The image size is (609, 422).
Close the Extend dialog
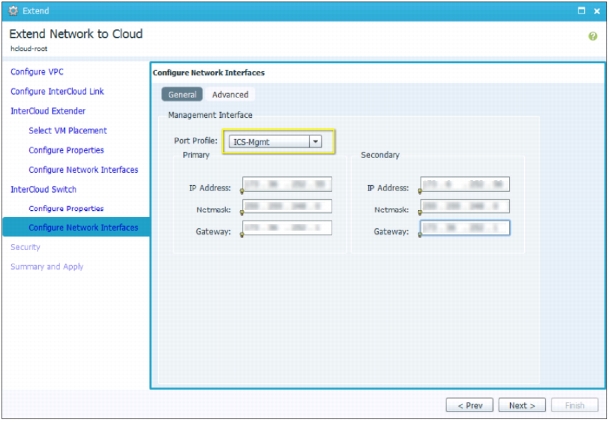coord(597,11)
